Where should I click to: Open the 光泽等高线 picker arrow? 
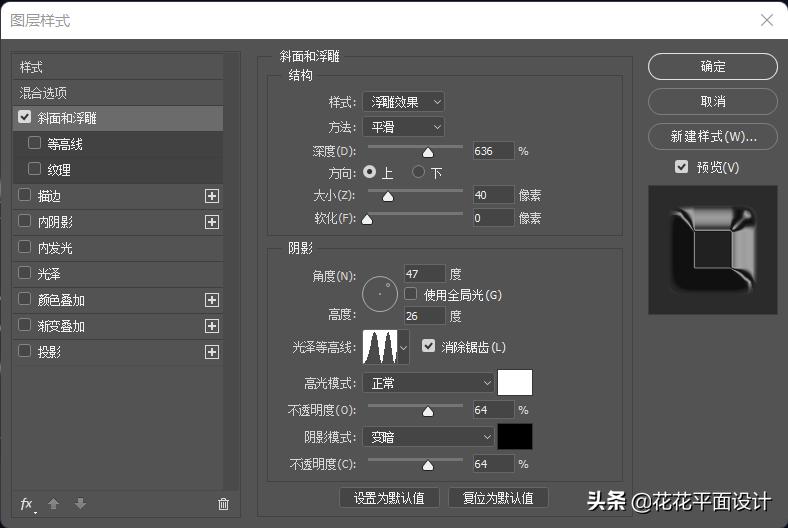403,347
